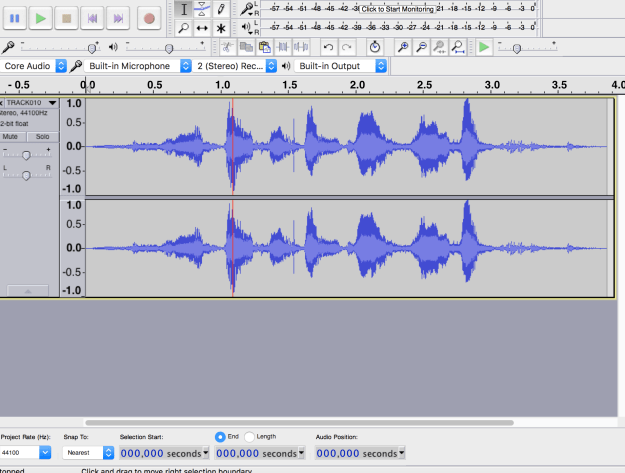Click the Stop button

66,18
